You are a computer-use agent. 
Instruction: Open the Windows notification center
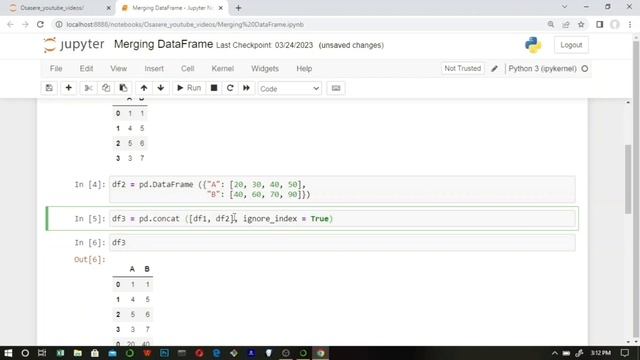point(625,353)
